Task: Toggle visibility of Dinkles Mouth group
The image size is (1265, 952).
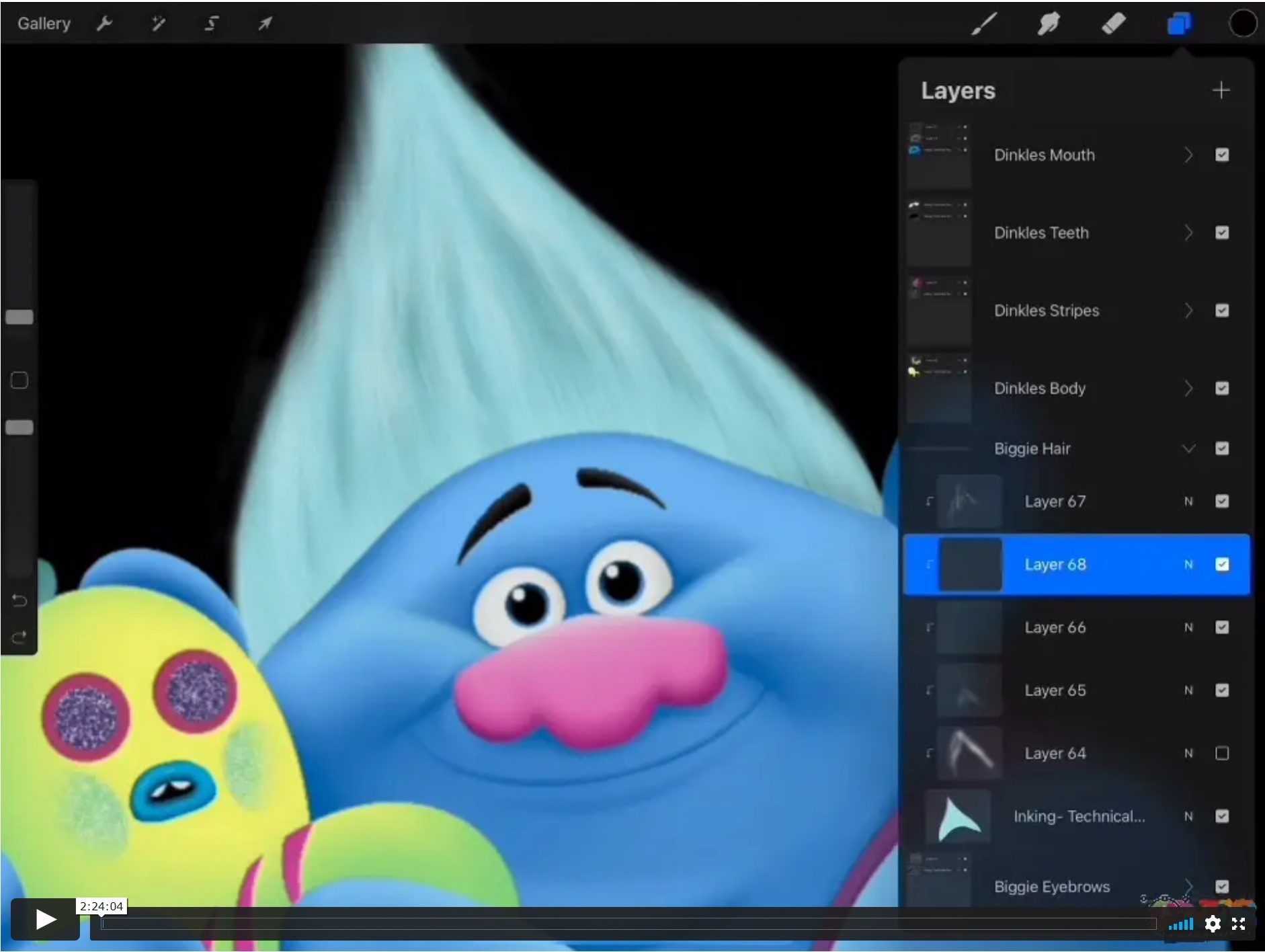Action: click(1221, 155)
